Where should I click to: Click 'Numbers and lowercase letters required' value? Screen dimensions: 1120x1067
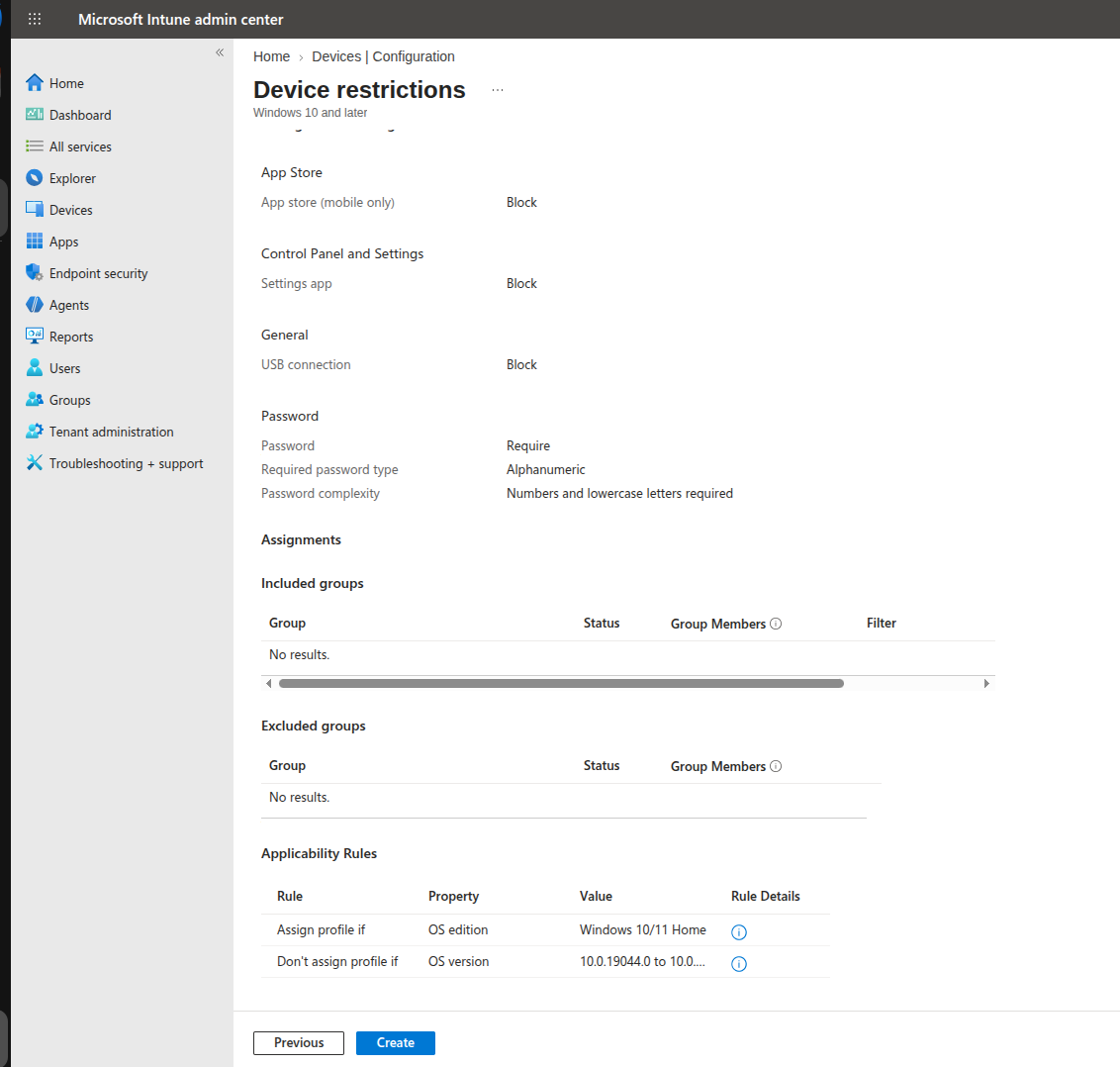tap(619, 493)
